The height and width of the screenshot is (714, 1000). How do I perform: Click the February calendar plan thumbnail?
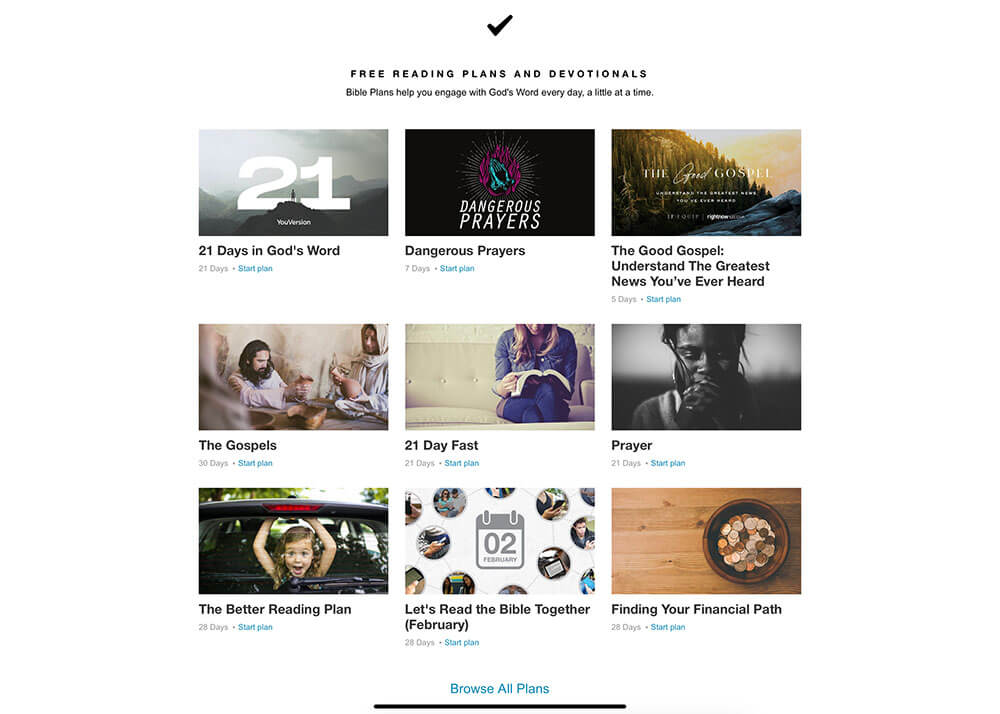(499, 541)
